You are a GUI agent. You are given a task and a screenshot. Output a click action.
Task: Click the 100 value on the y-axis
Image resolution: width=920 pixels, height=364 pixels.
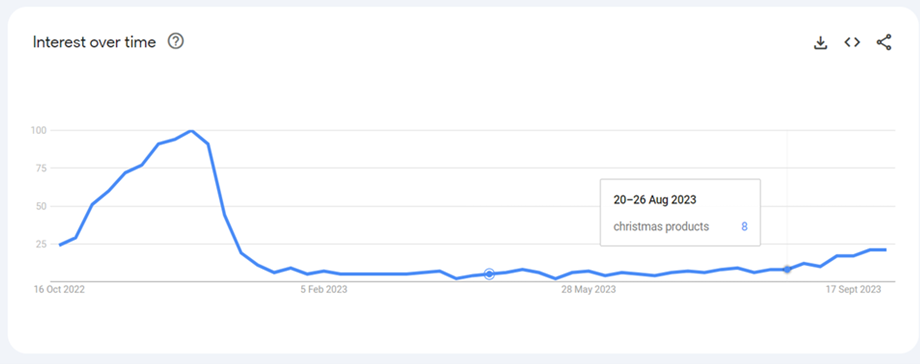click(39, 130)
